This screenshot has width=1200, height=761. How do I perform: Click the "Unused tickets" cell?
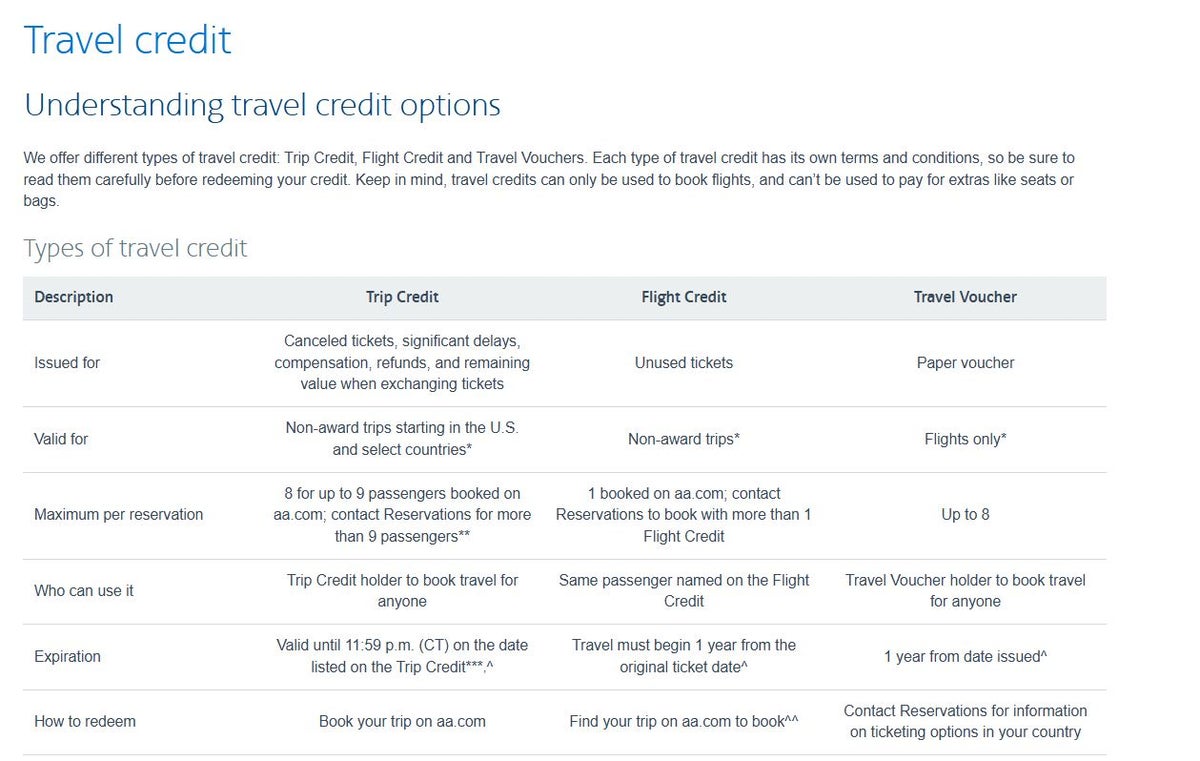click(x=684, y=363)
